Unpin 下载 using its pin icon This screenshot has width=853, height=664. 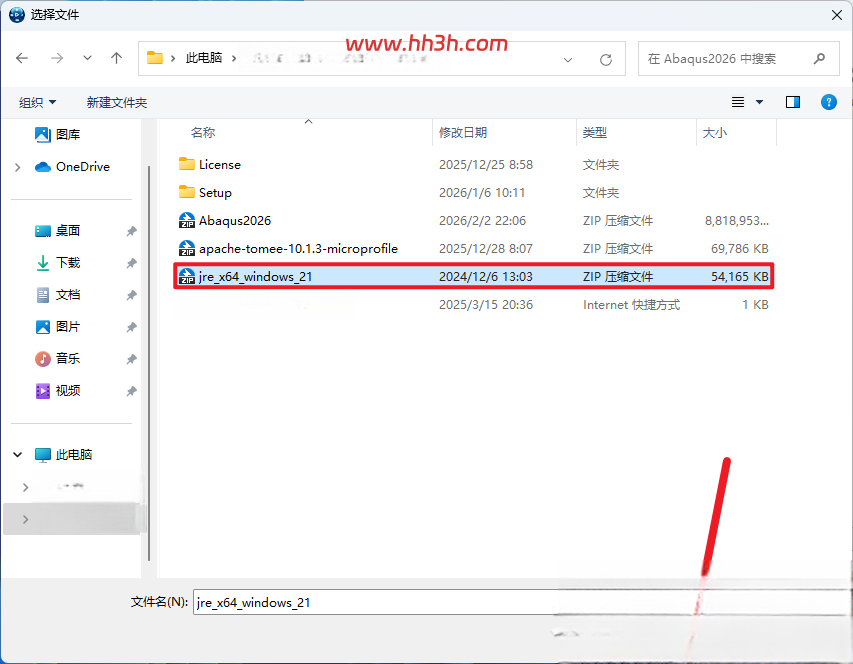131,263
